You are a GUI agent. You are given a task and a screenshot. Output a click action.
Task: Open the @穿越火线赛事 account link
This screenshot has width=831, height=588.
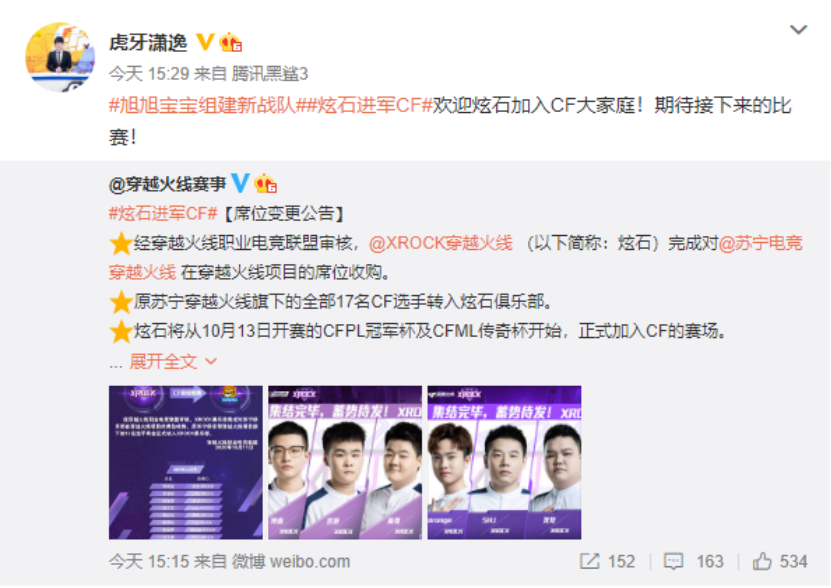point(167,183)
